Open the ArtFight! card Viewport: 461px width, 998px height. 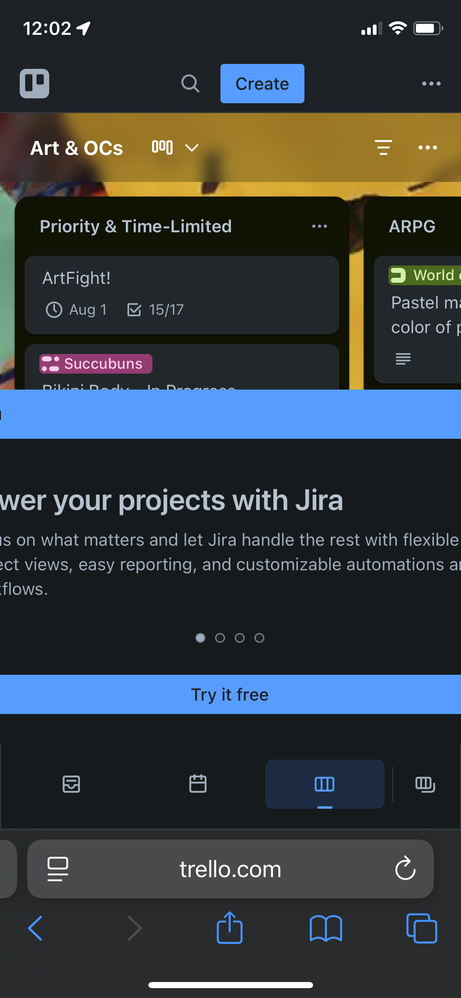point(181,295)
